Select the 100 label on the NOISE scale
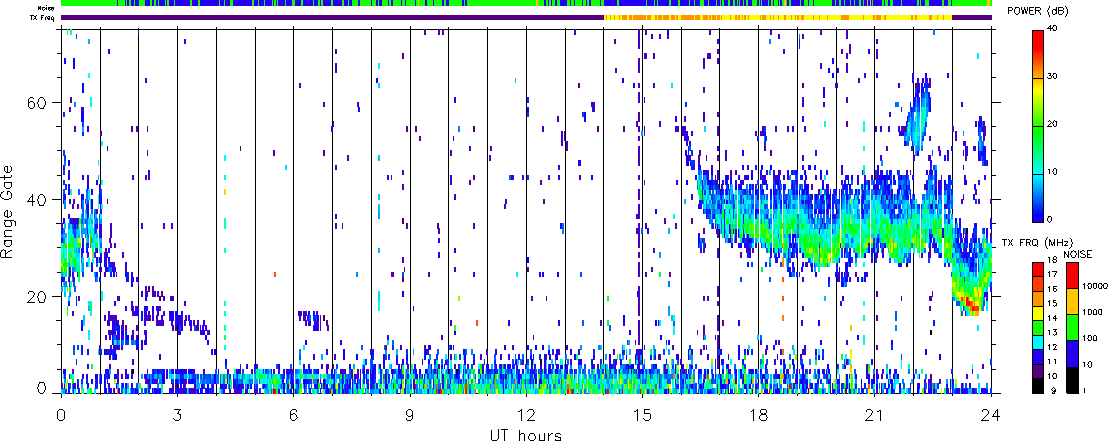The image size is (1108, 441). pos(1090,339)
